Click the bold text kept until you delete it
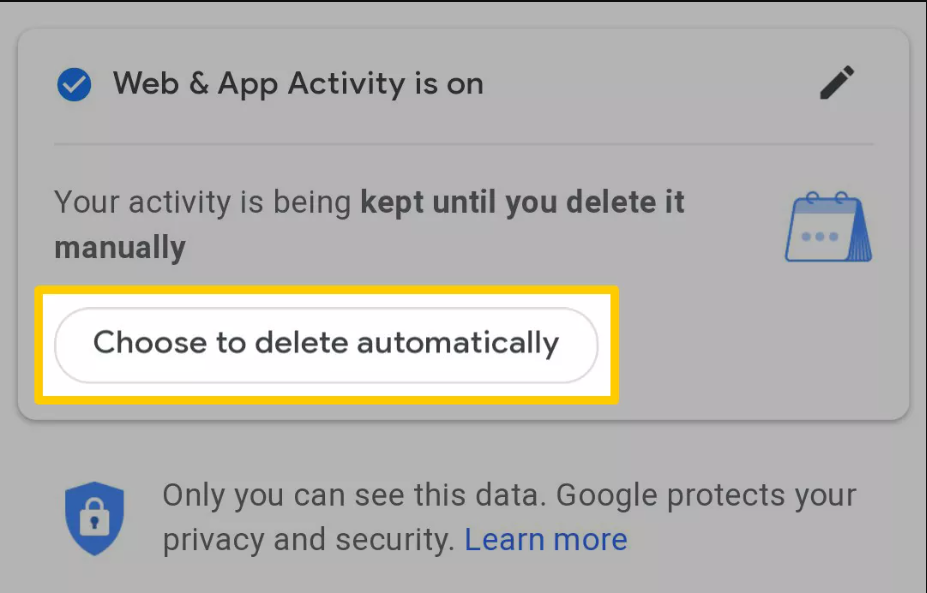 click(523, 202)
